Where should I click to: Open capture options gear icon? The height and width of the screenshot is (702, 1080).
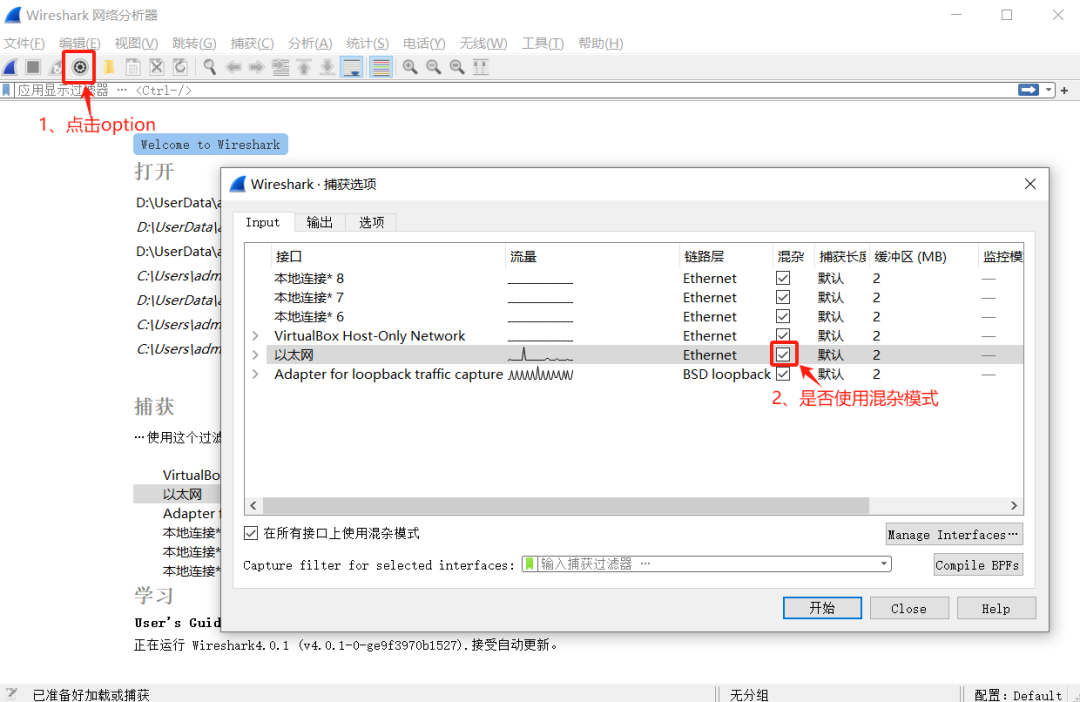point(80,67)
